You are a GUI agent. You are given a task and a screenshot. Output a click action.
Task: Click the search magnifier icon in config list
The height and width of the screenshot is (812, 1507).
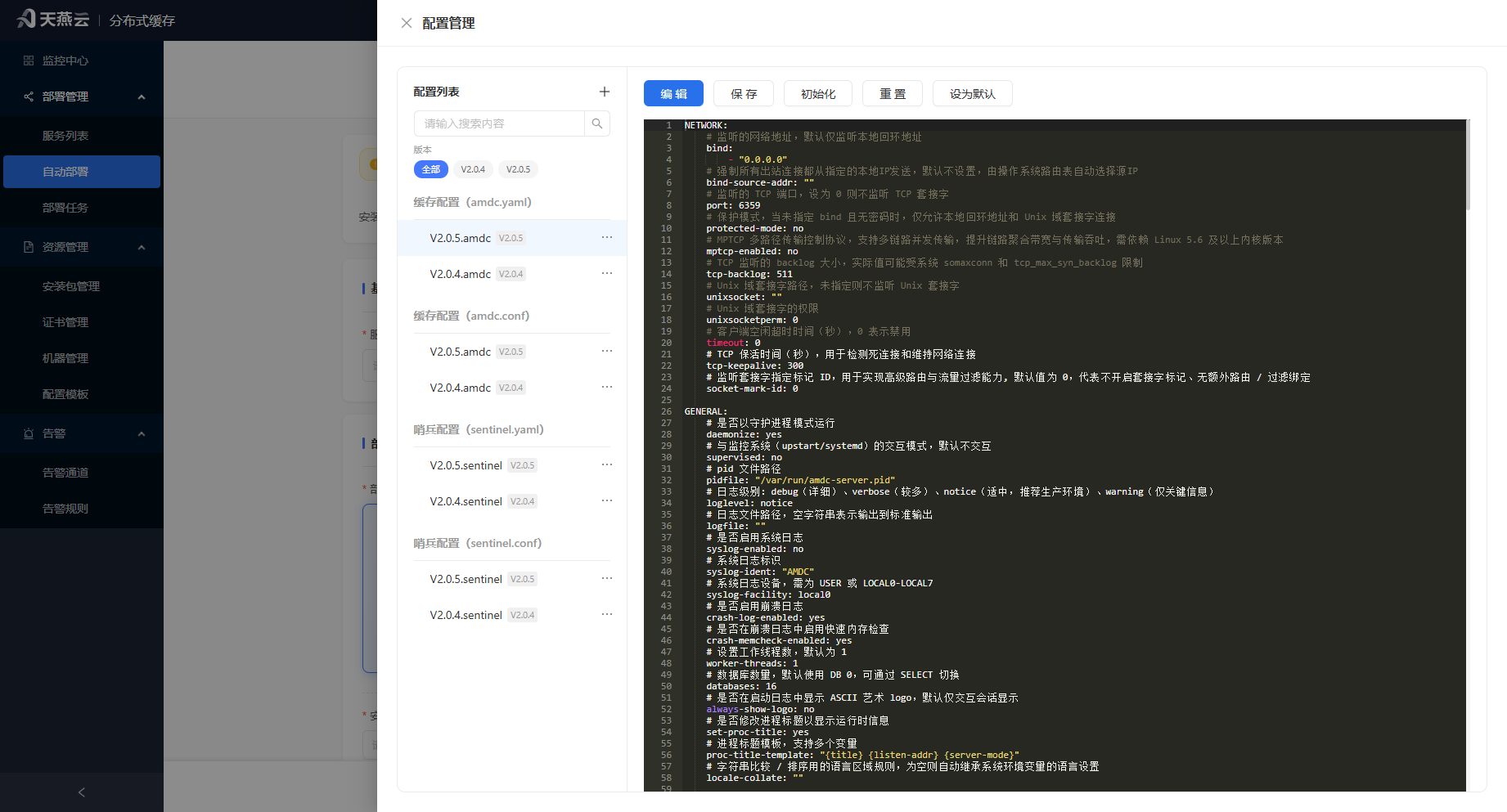[x=597, y=123]
